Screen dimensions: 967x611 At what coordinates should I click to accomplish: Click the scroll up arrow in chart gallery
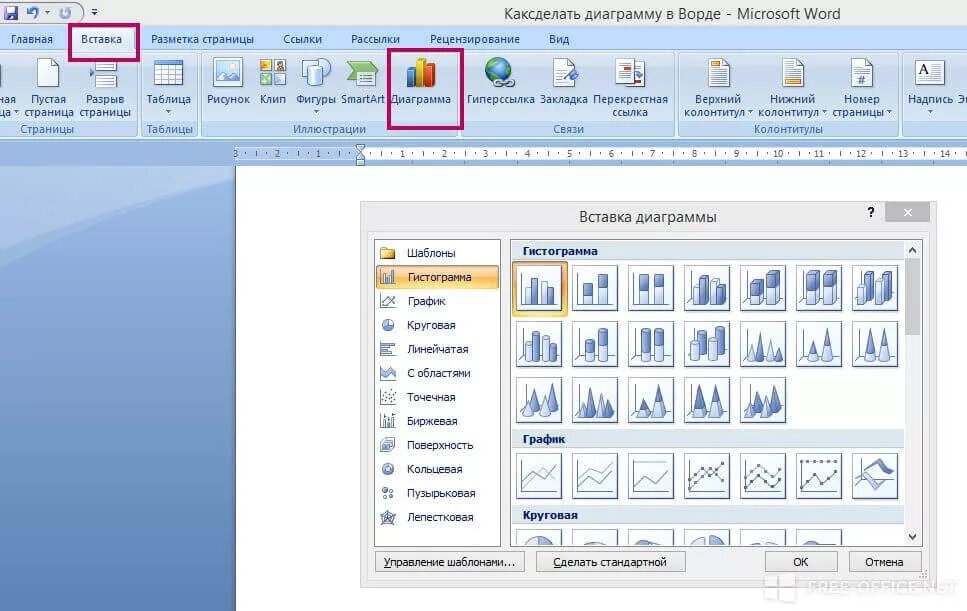click(912, 250)
